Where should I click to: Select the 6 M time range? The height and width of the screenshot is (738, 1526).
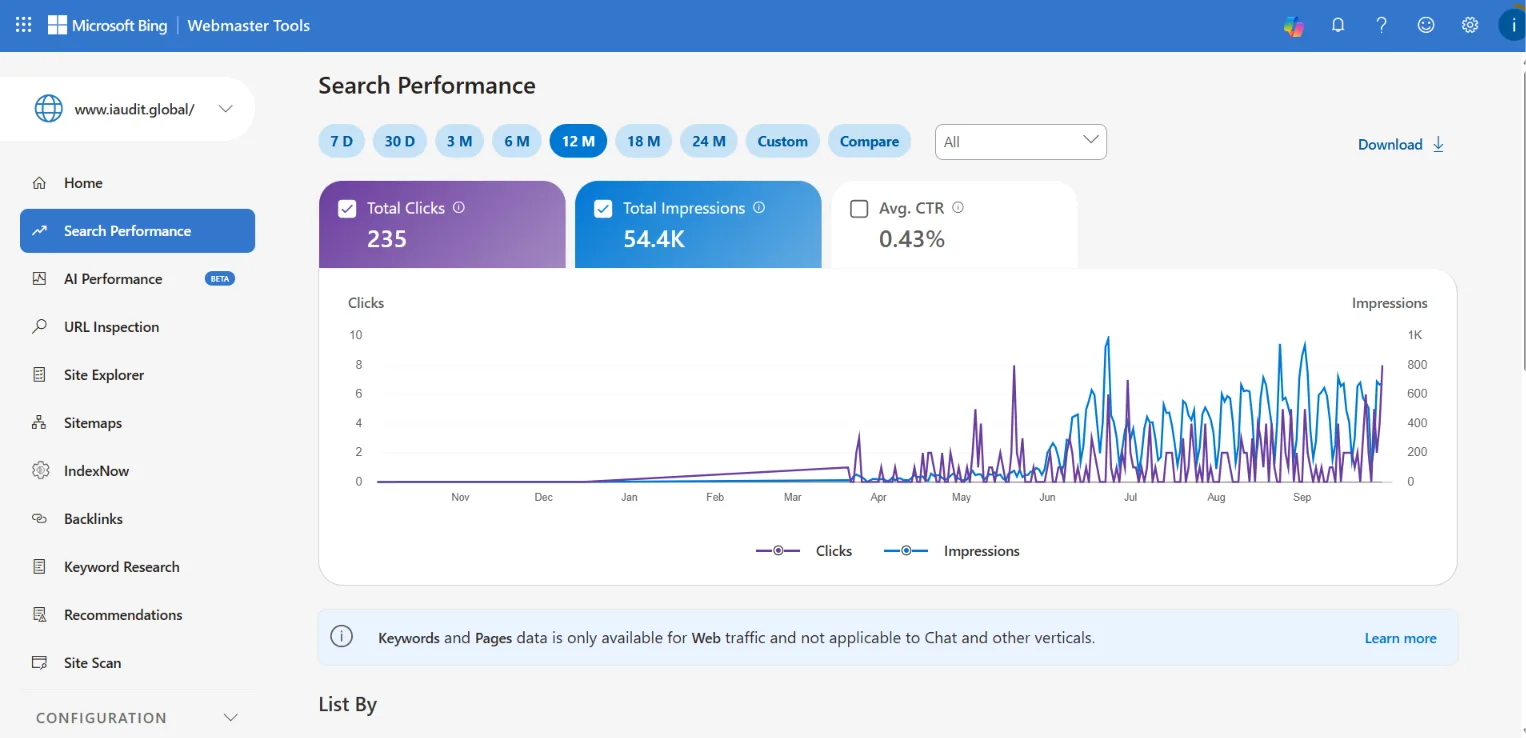517,141
